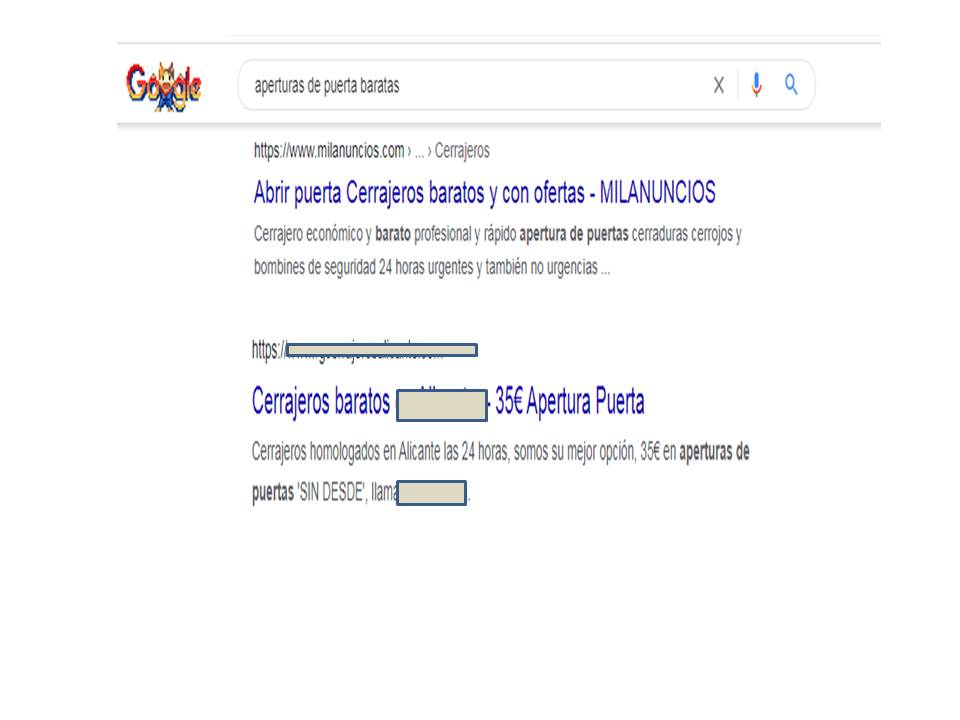The width and height of the screenshot is (960, 720).
Task: Click the 'bombines de seguridad 24 horas' snippet line
Action: 432,268
